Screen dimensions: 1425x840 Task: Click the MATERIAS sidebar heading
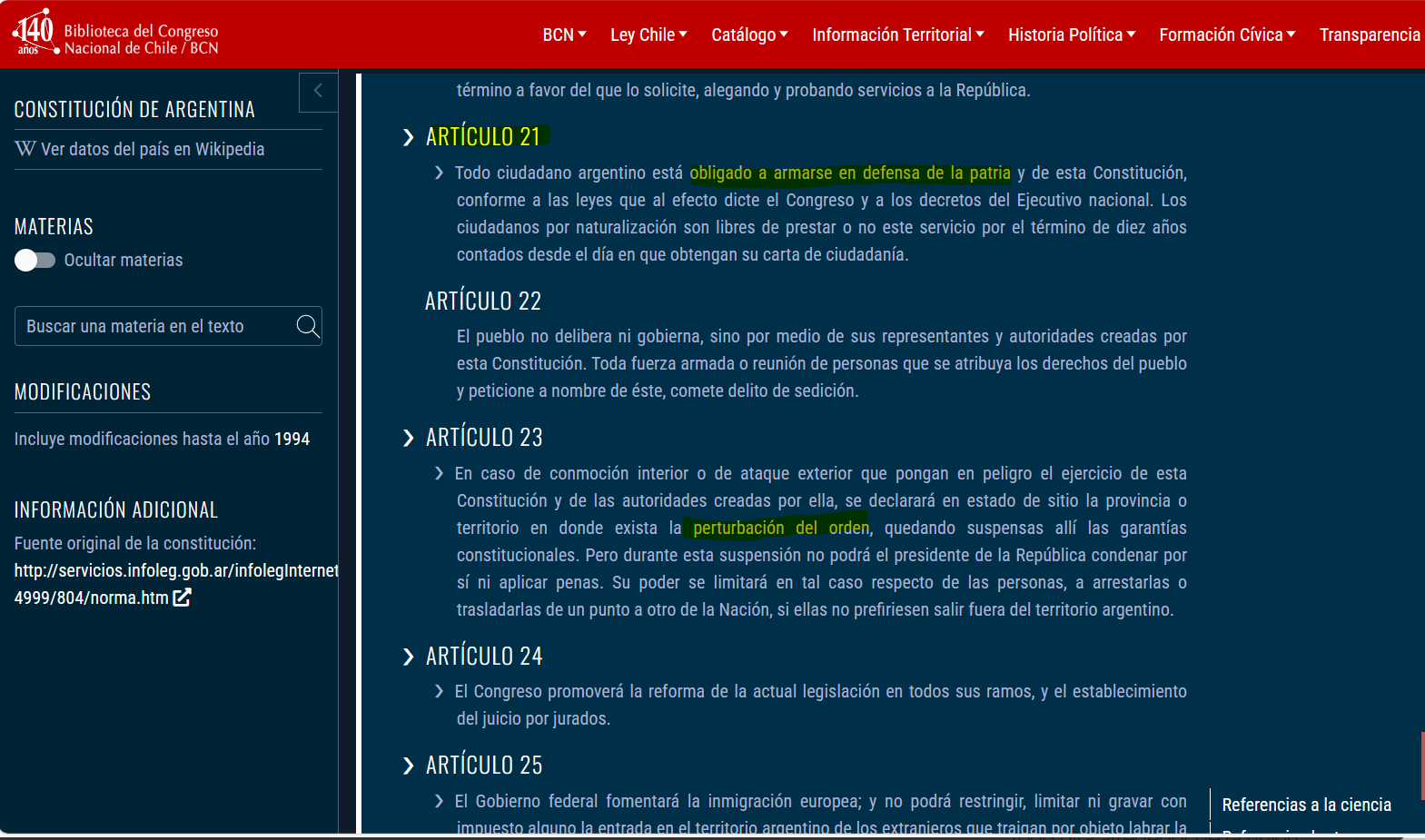coord(54,227)
